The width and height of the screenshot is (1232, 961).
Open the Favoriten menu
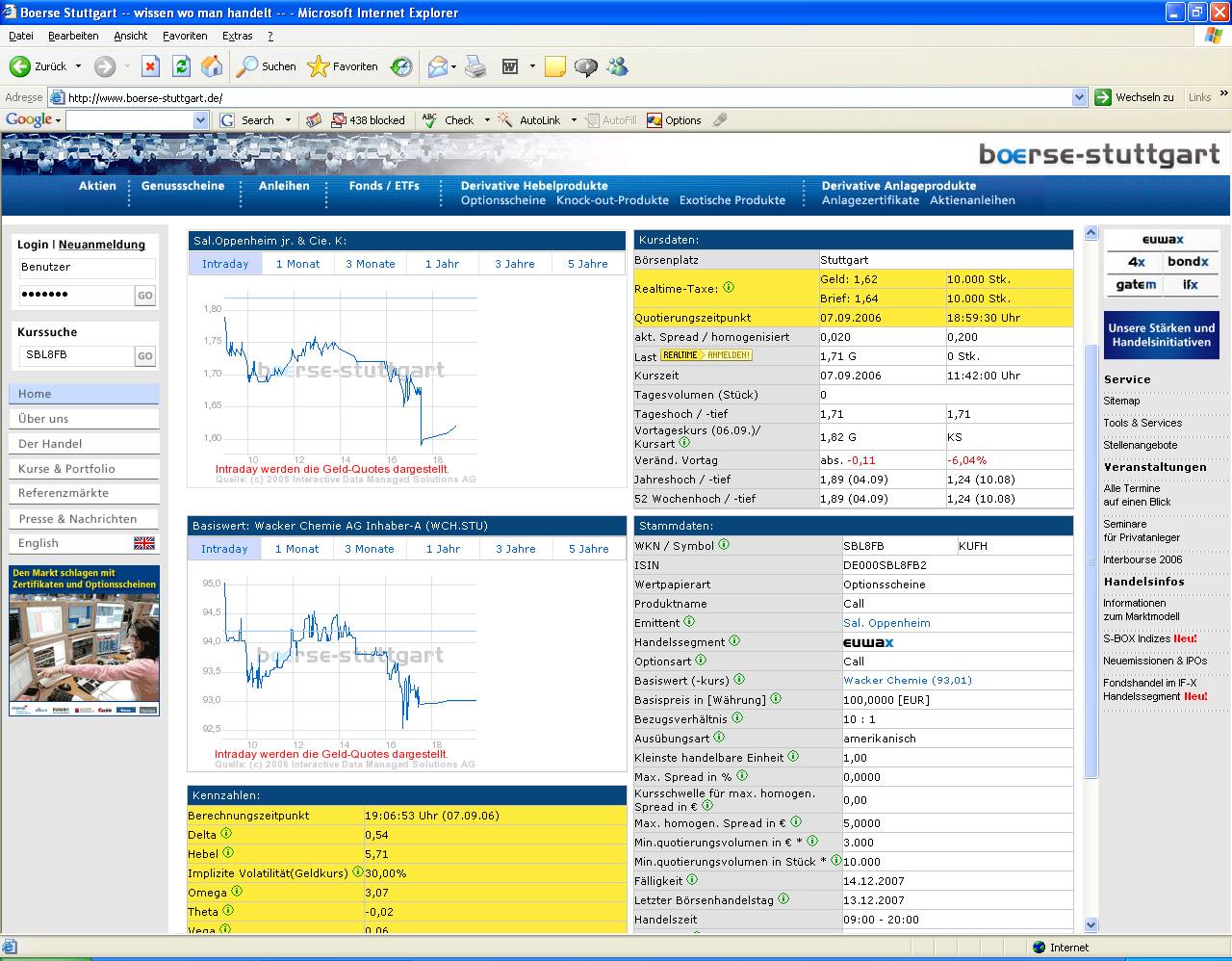(x=185, y=36)
